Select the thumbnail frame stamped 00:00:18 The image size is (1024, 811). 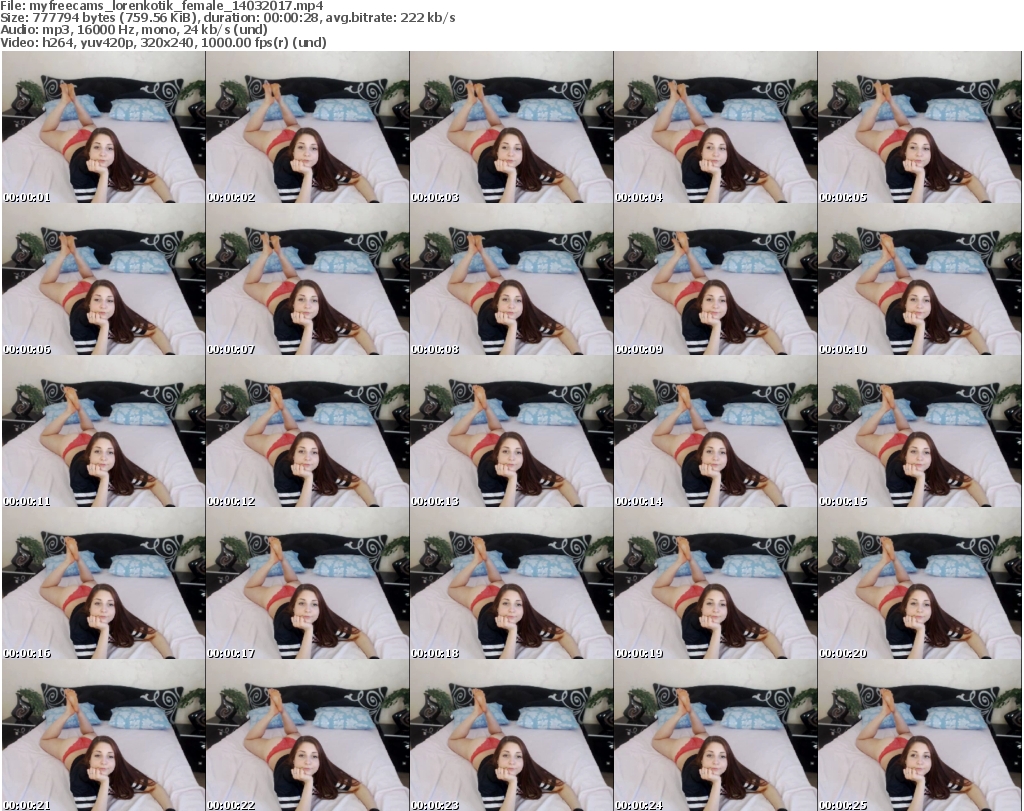pyautogui.click(x=511, y=583)
